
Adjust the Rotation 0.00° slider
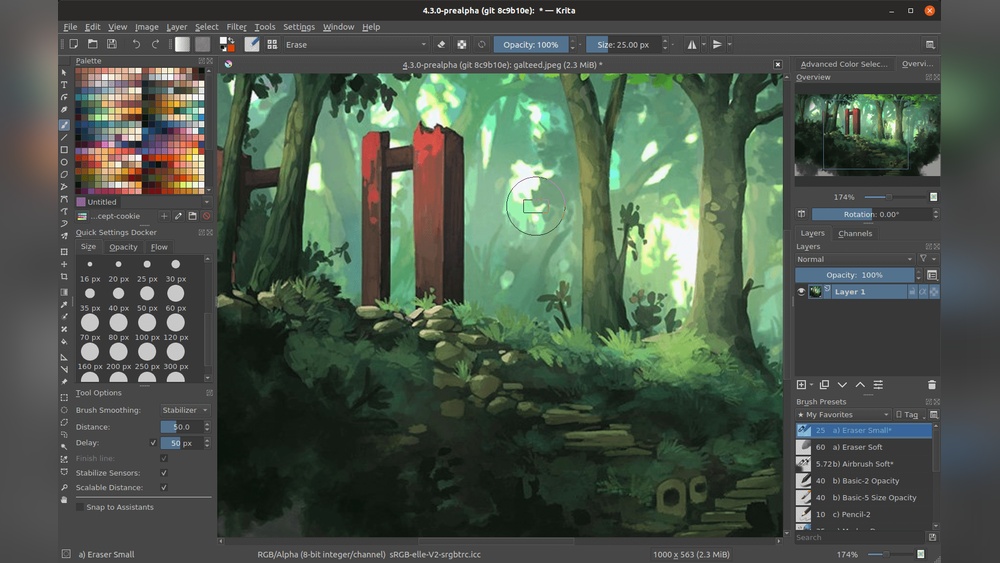tap(871, 214)
